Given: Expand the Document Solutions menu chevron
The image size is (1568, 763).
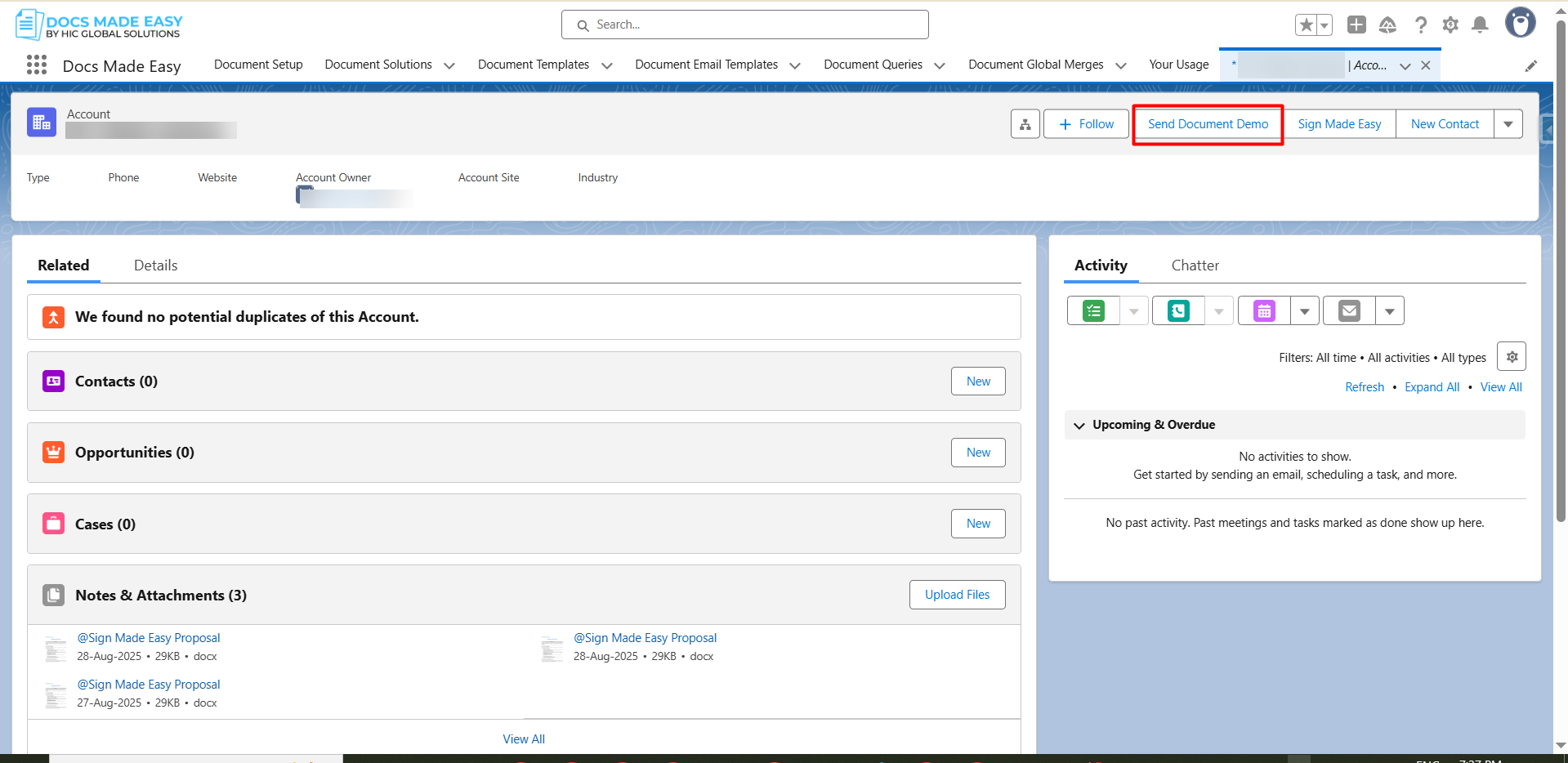Looking at the screenshot, I should (x=449, y=65).
